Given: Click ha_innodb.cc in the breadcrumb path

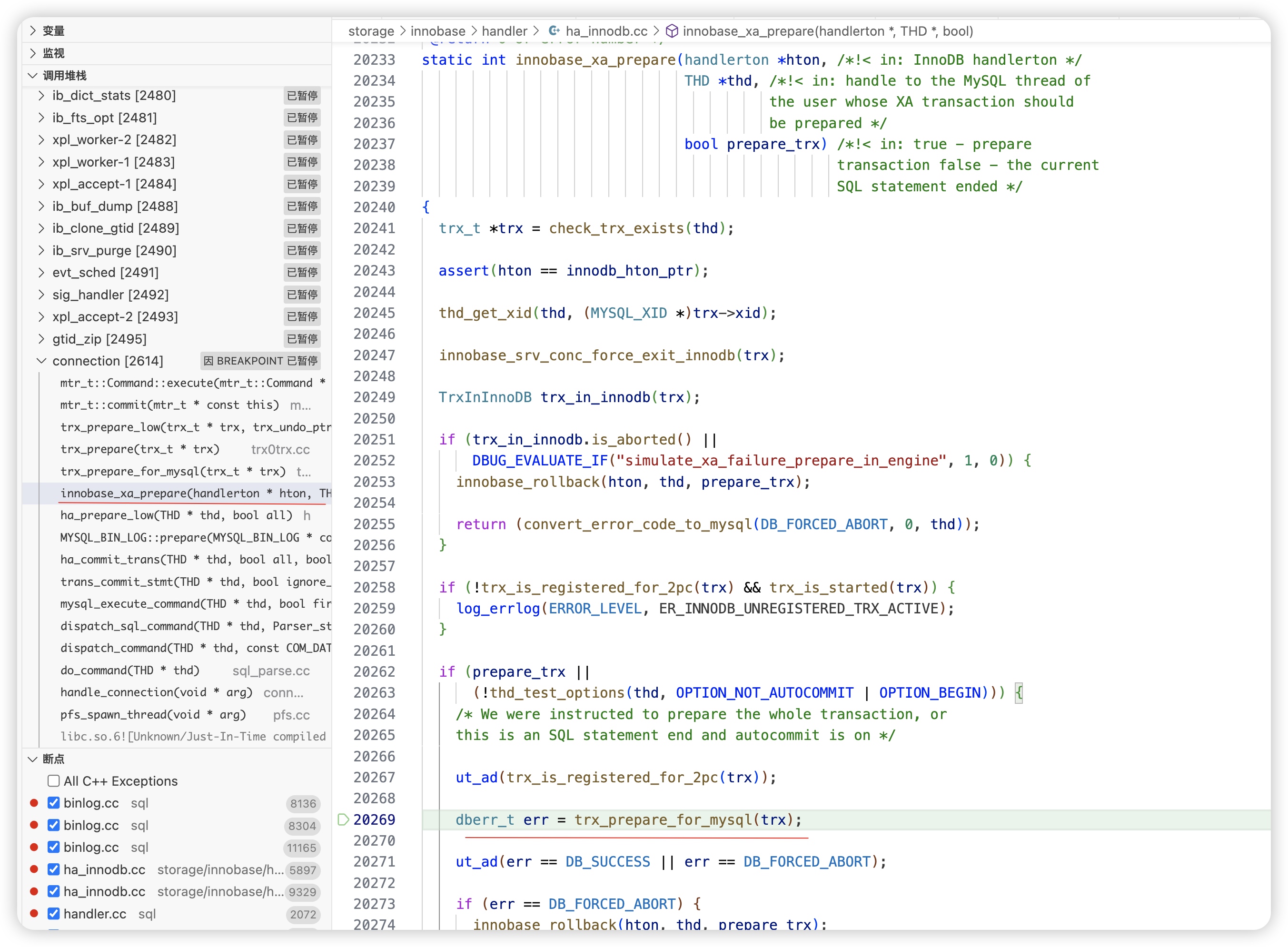Looking at the screenshot, I should (606, 31).
